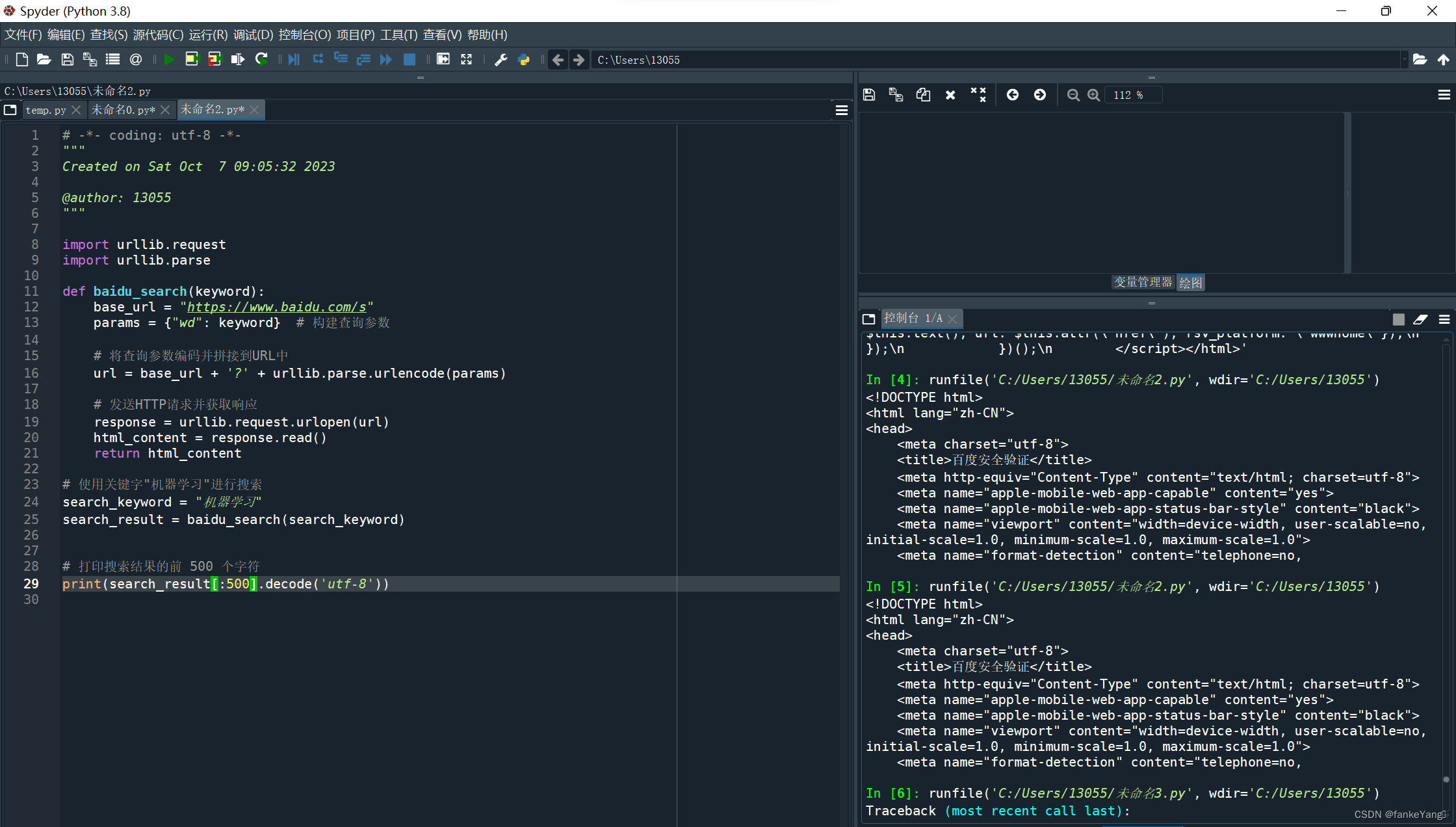Maximize the current pane
1456x827 pixels.
pyautogui.click(x=443, y=60)
